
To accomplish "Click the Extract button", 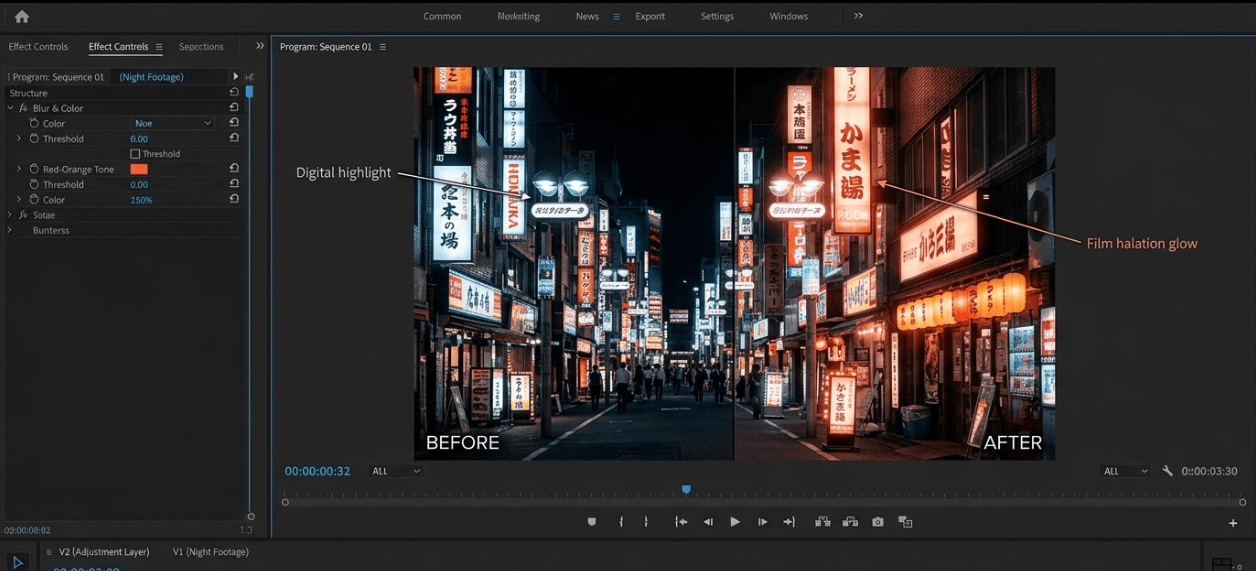I will (x=850, y=522).
